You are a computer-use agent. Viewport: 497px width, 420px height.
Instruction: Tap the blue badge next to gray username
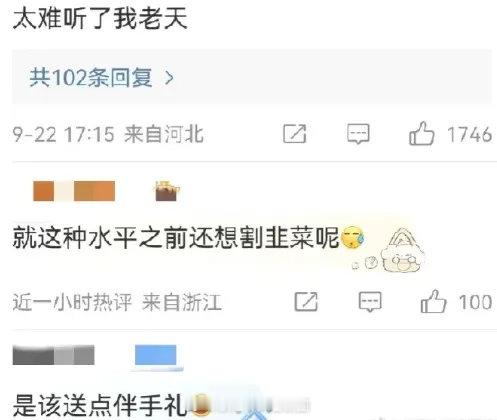point(156,356)
